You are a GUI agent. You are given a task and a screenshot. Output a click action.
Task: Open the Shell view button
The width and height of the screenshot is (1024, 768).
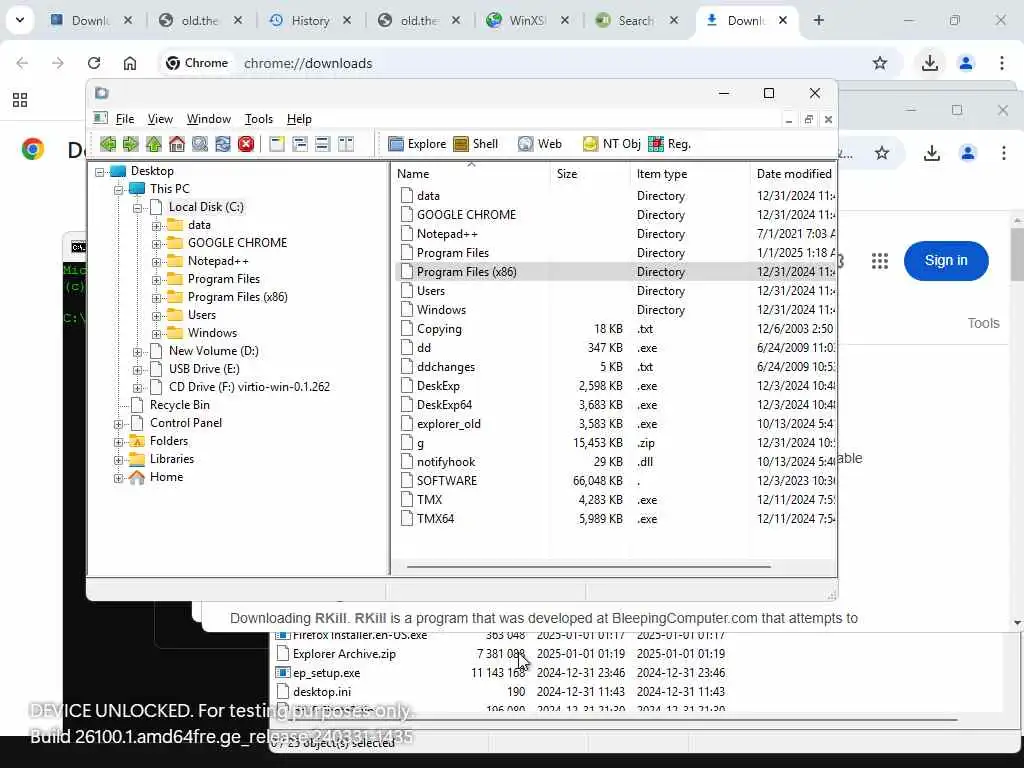[475, 144]
